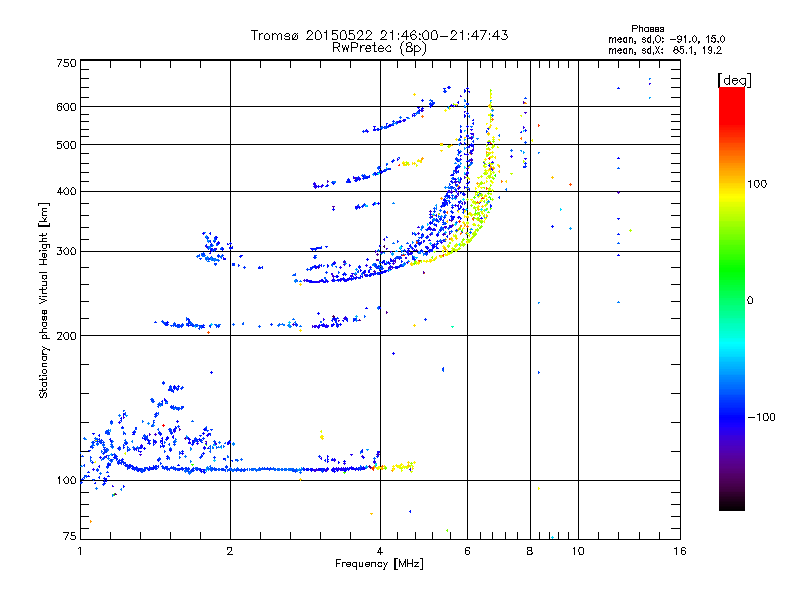Click the colorbar label '100'
This screenshot has height=600, width=800.
point(757,184)
